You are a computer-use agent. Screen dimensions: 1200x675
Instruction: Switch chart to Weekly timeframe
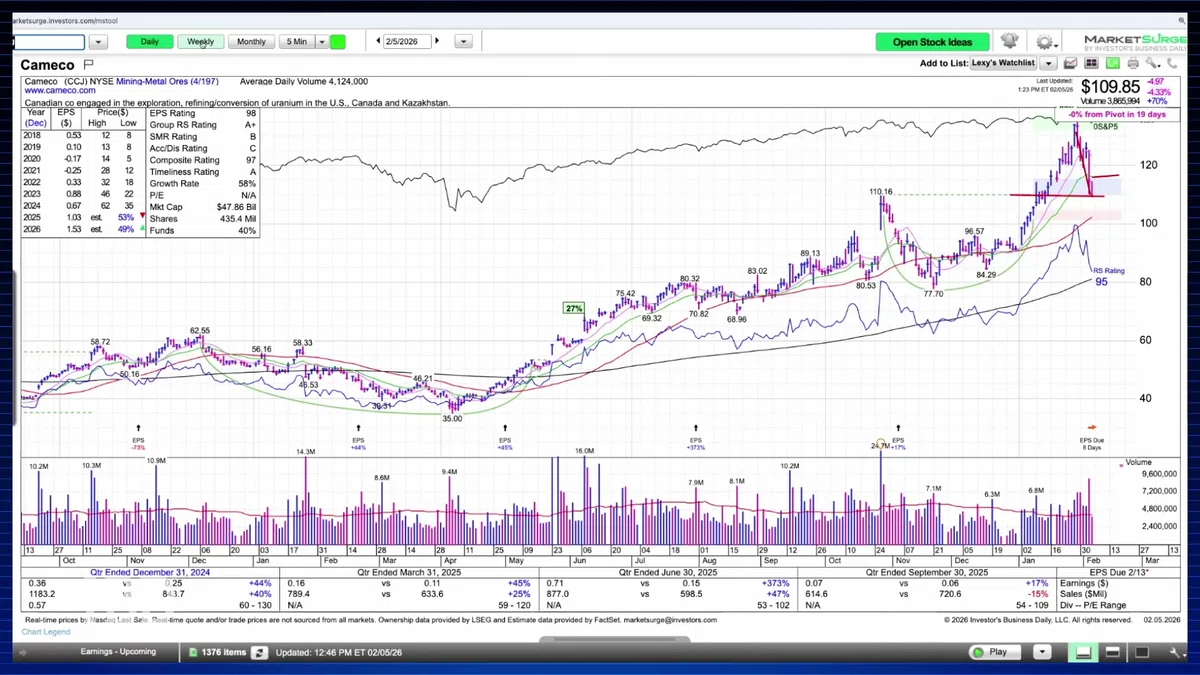click(x=200, y=42)
